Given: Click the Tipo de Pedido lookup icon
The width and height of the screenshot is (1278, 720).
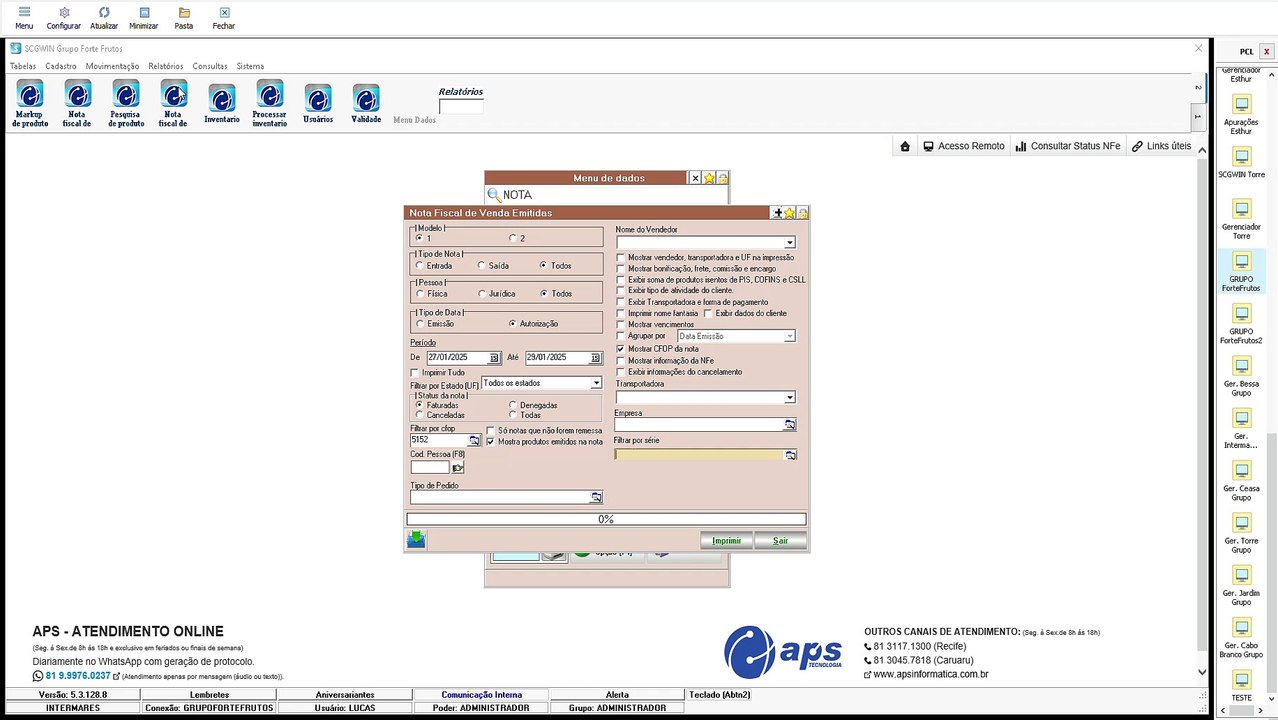Looking at the screenshot, I should 596,497.
